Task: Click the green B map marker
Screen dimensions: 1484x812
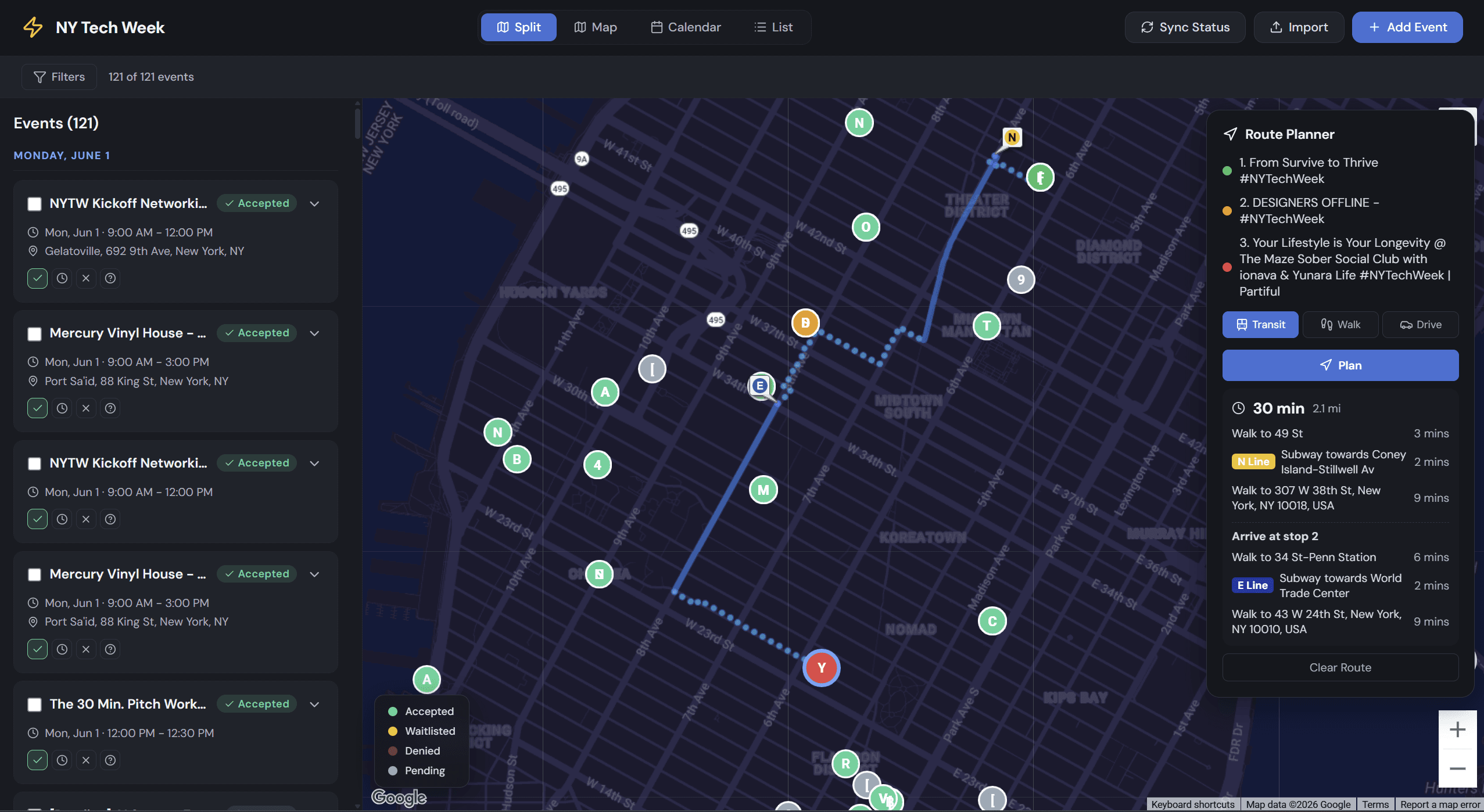Action: click(x=517, y=459)
